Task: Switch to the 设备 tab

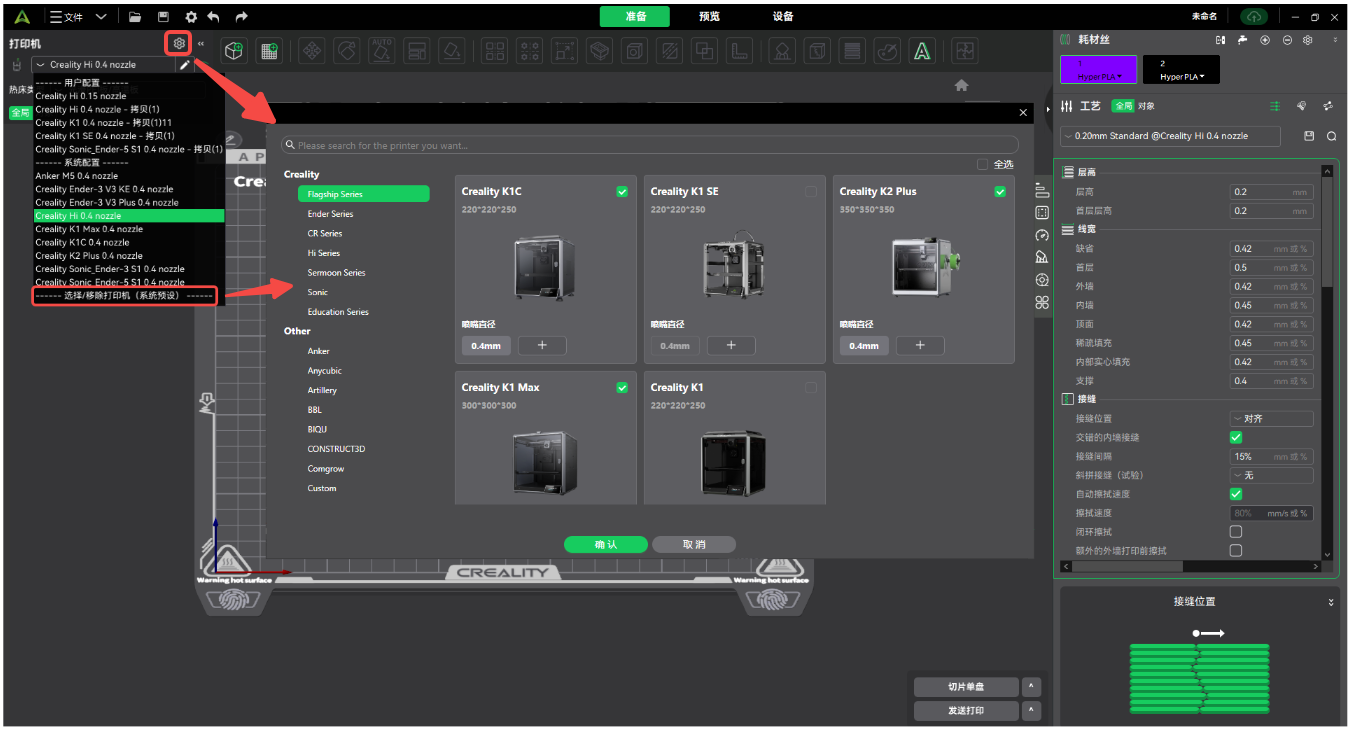Action: (x=783, y=17)
